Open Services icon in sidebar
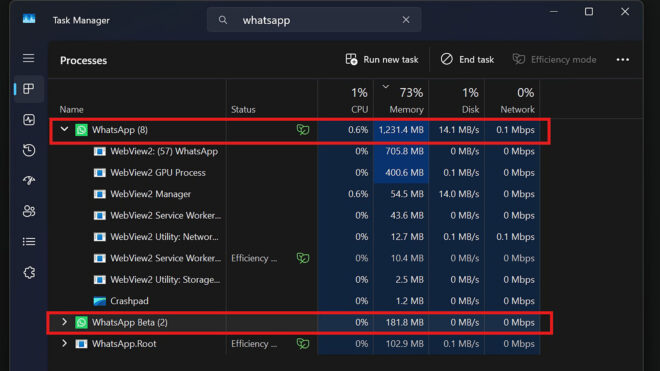Screen dimensions: 660x371 pyautogui.click(x=29, y=272)
